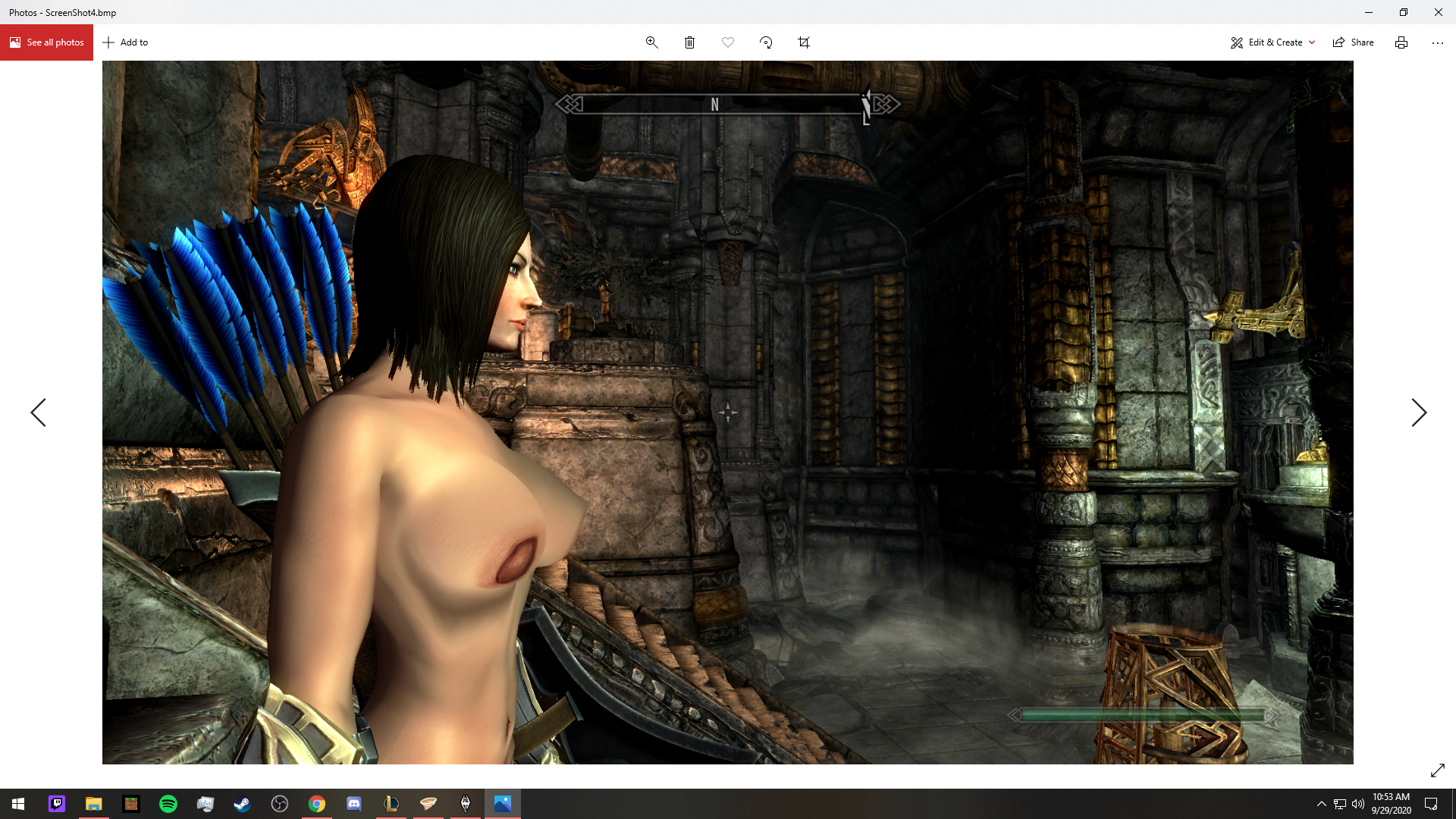Viewport: 1456px width, 819px height.
Task: Open the Windows Start menu
Action: coord(18,804)
